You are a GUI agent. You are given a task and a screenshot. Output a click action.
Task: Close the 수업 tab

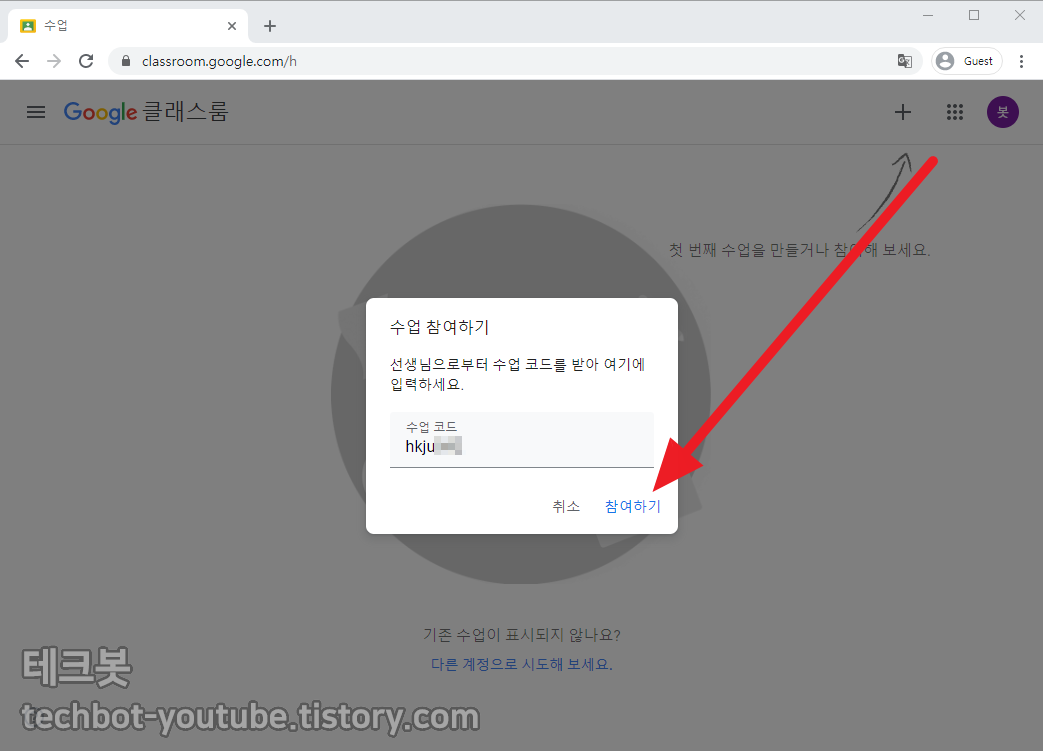(x=231, y=26)
